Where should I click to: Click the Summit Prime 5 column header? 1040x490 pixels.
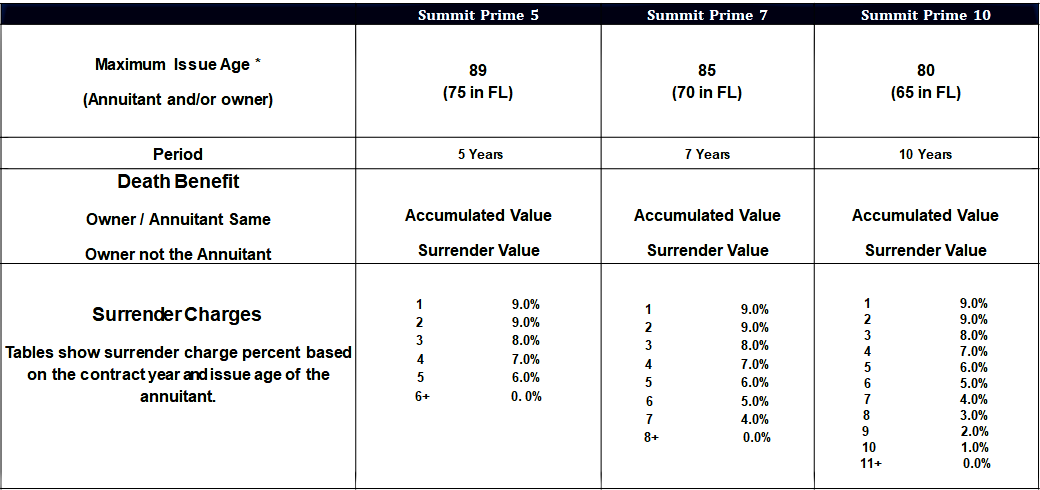[478, 15]
